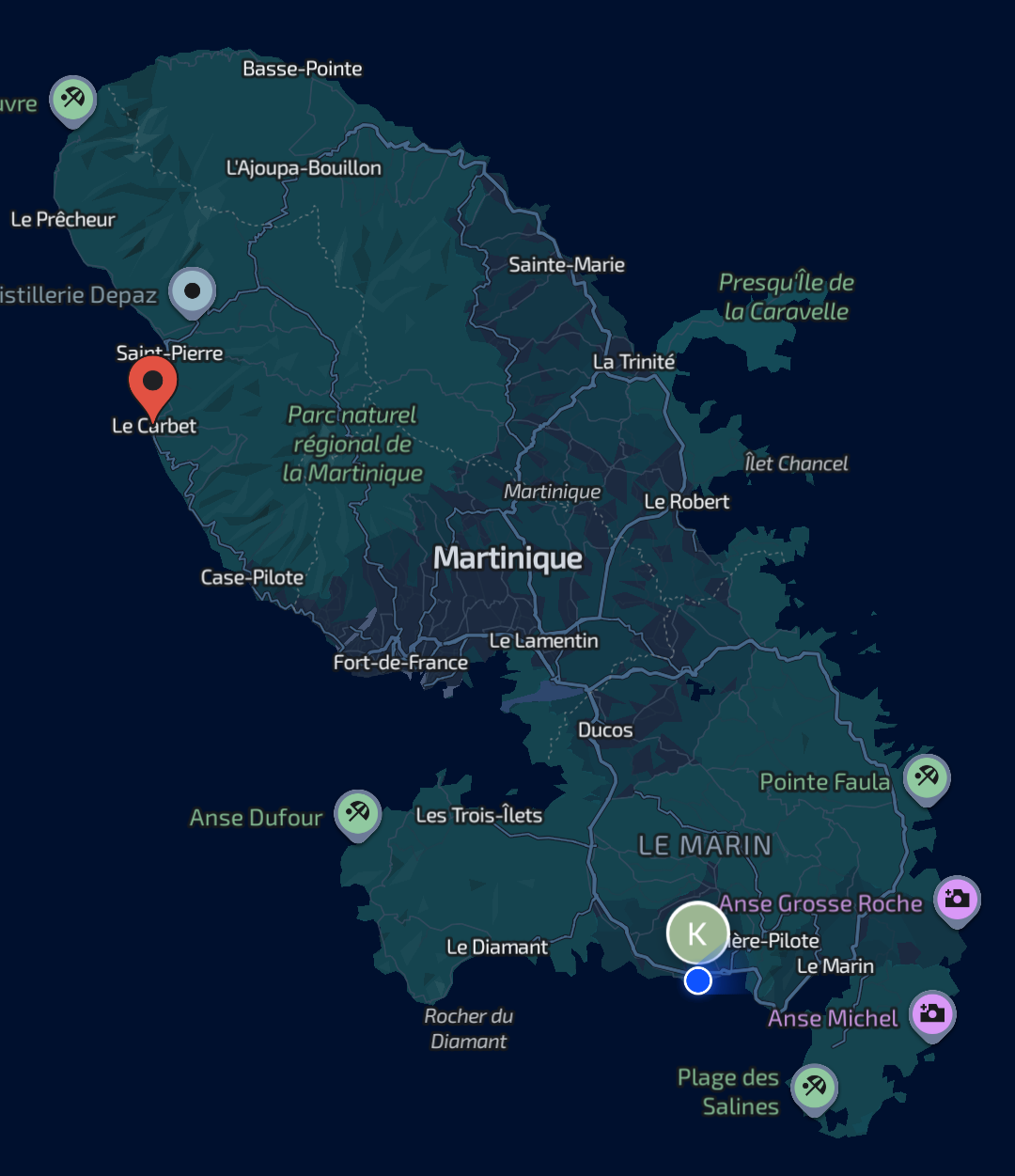The width and height of the screenshot is (1015, 1176).
Task: Select the Sainte-Marie town label
Action: pos(567,265)
